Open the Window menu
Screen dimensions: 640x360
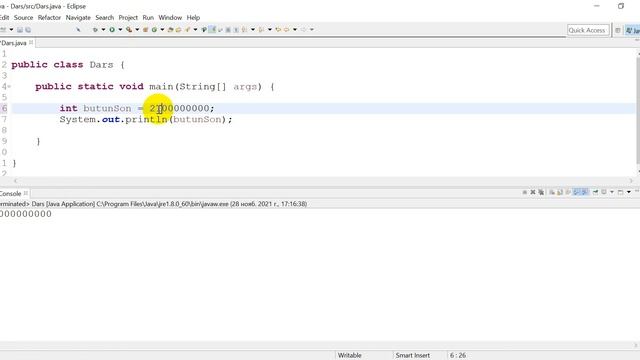click(170, 18)
